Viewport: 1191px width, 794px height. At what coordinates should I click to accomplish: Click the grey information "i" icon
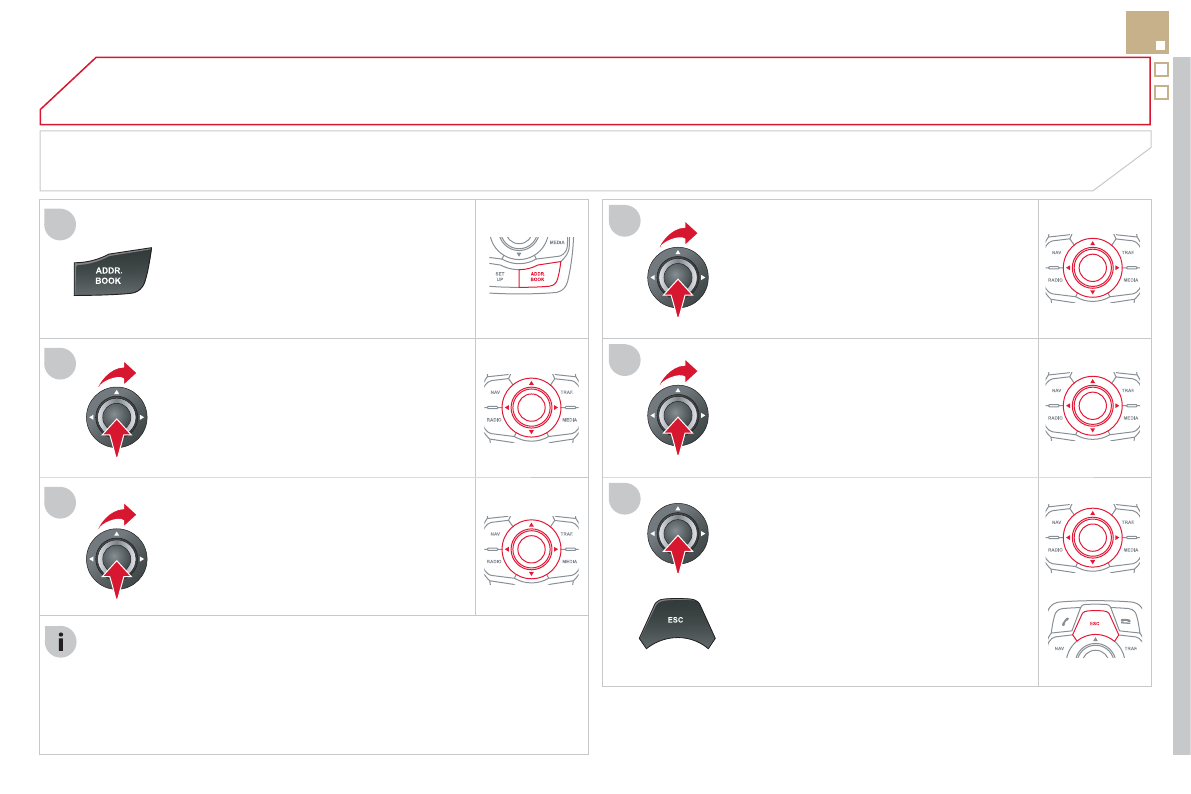click(x=61, y=643)
